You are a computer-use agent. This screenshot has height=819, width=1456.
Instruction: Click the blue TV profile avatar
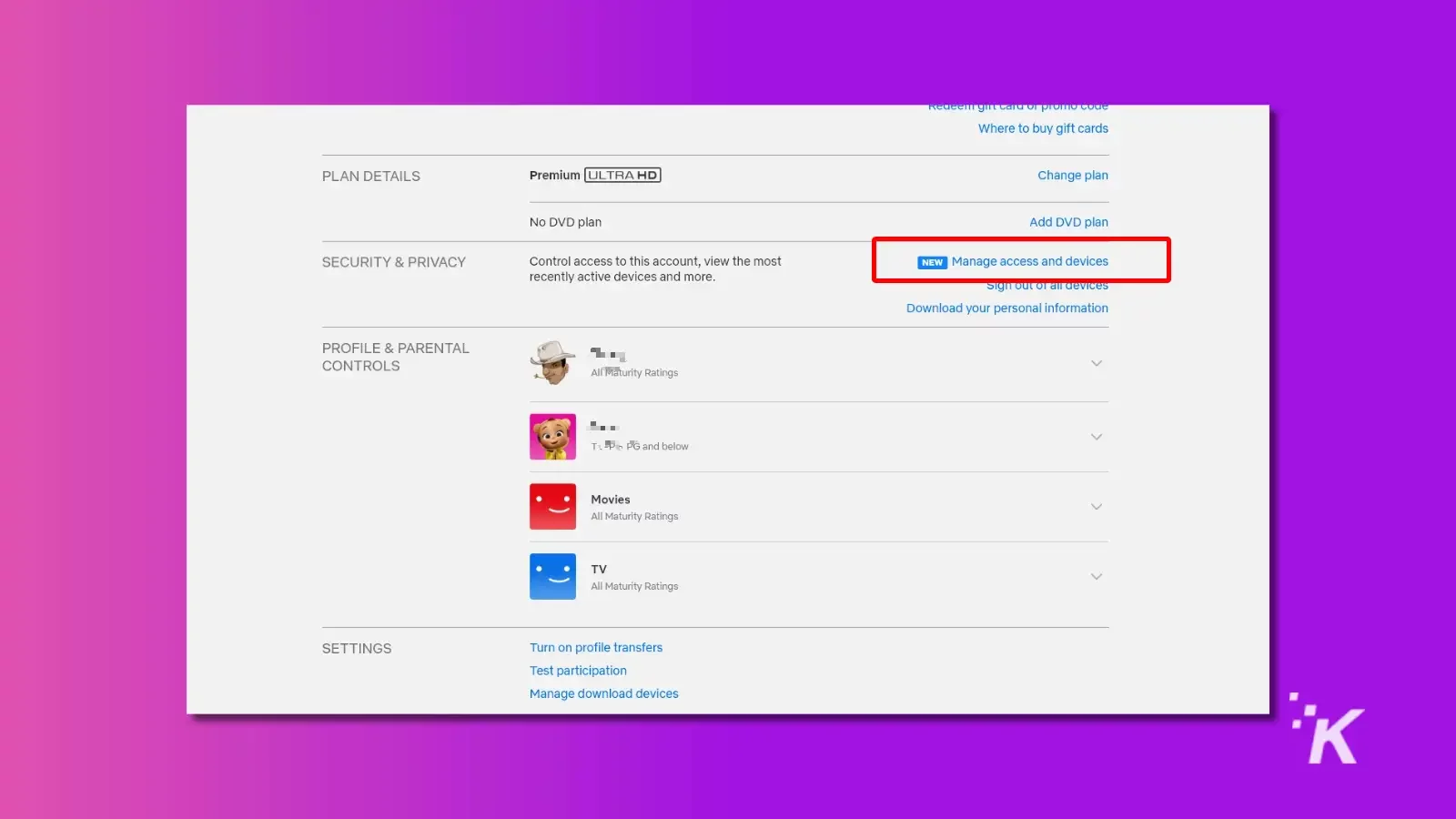552,577
